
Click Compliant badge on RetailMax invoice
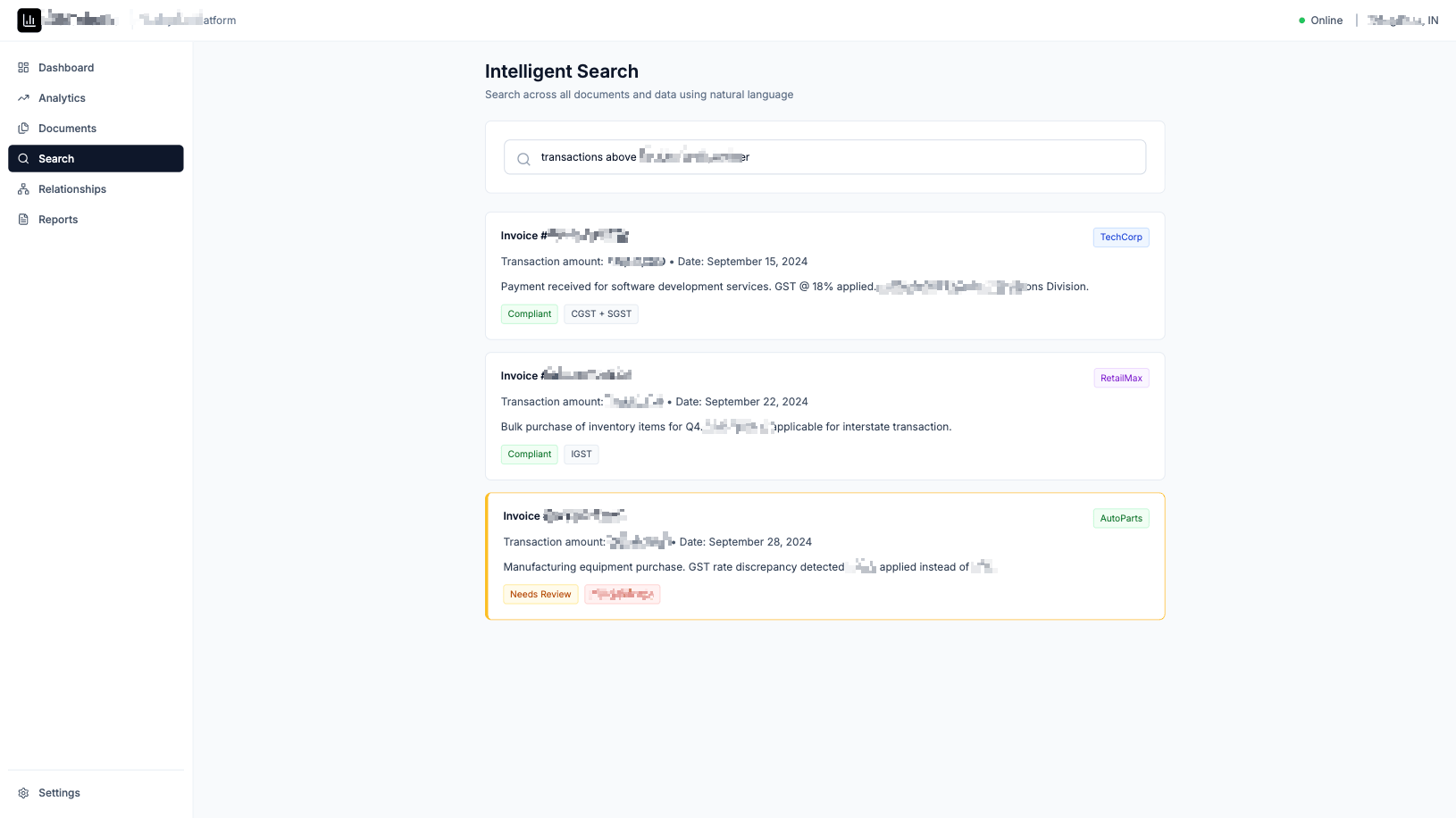coord(530,455)
